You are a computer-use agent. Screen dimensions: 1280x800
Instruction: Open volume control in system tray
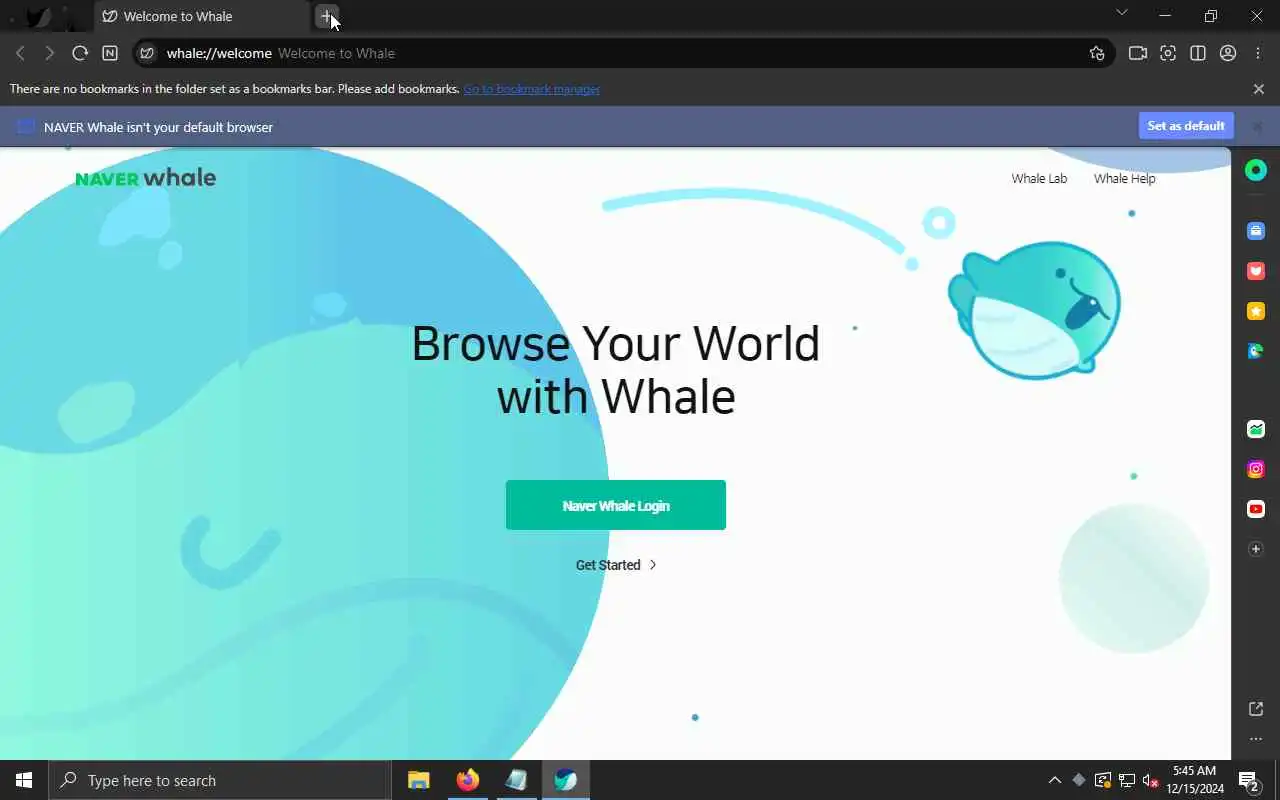pos(1150,780)
